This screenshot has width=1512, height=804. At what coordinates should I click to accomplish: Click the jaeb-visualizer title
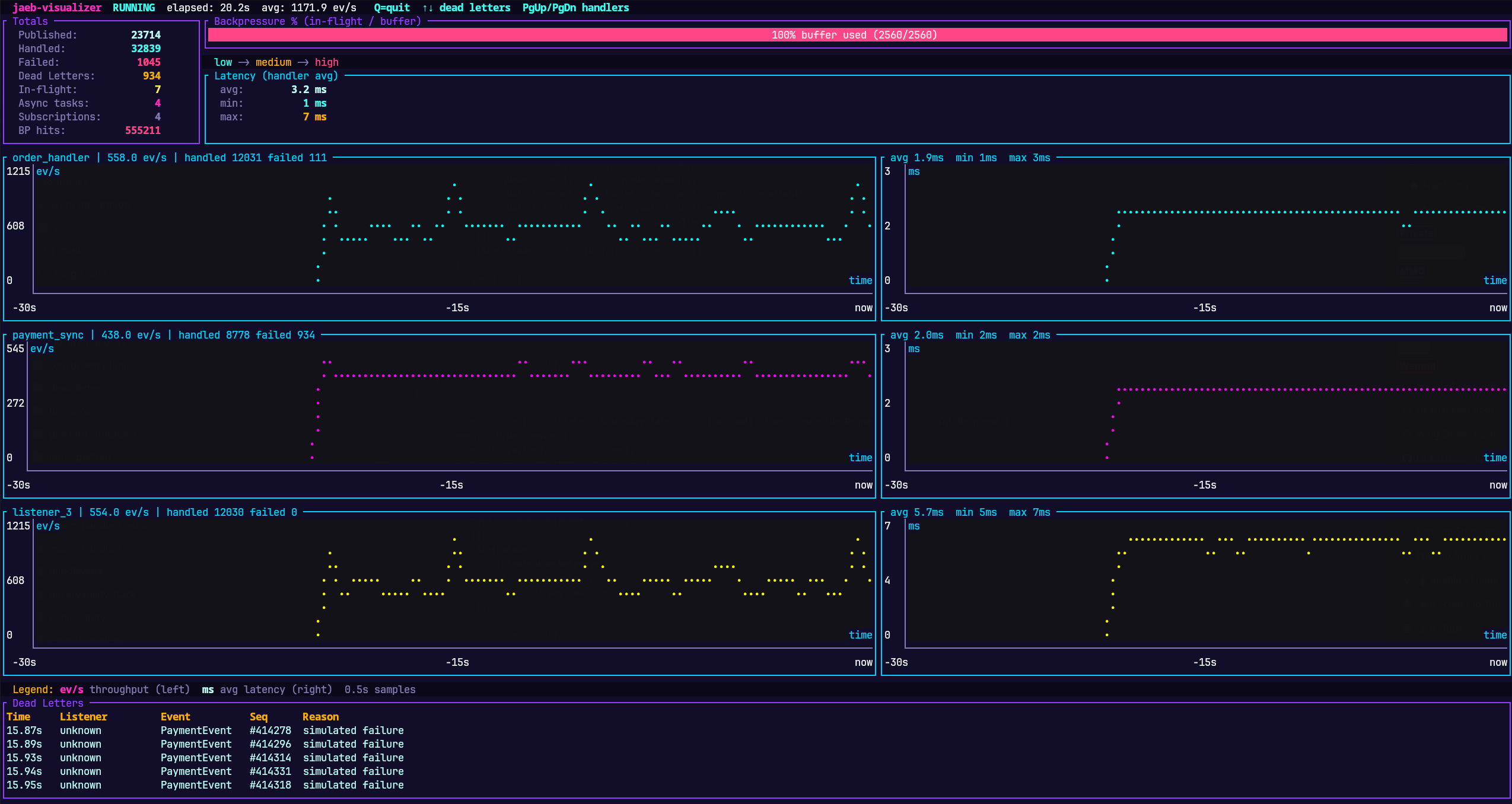(x=57, y=8)
